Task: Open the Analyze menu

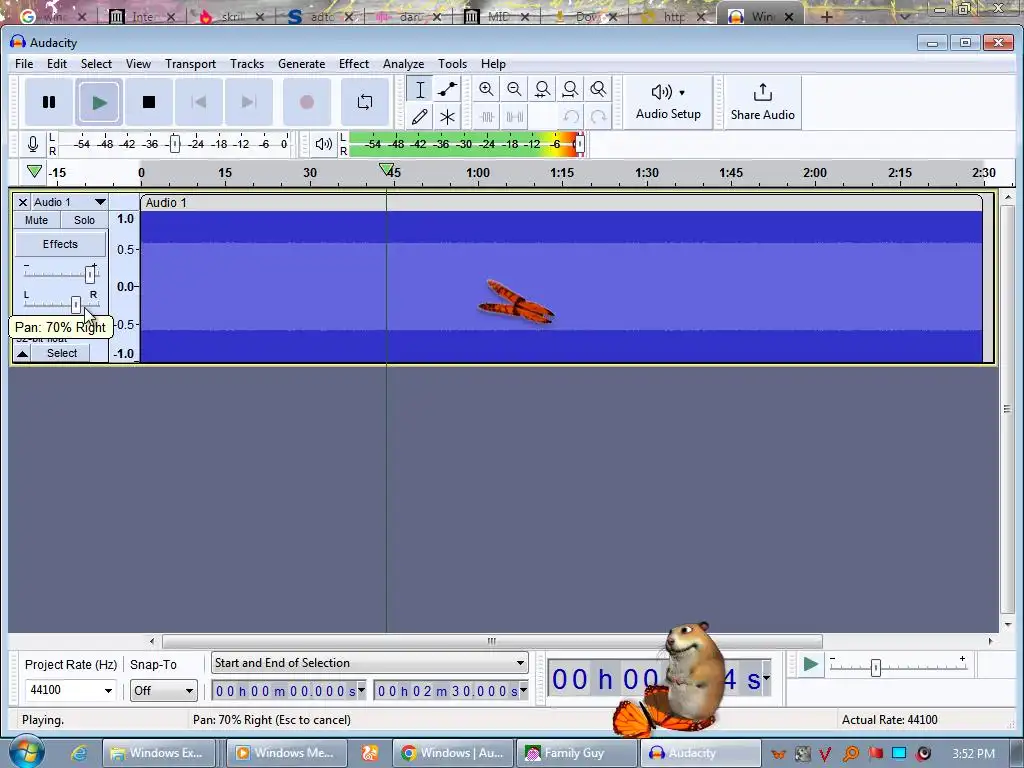Action: [x=404, y=63]
